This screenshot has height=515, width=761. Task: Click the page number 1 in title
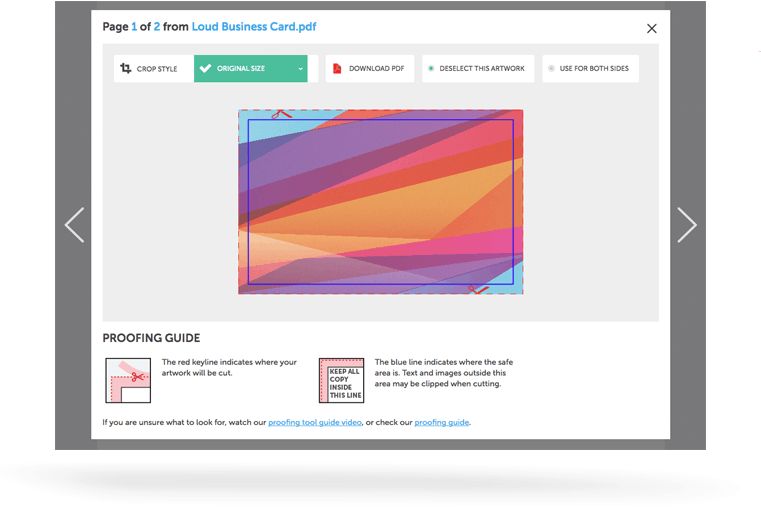point(134,27)
